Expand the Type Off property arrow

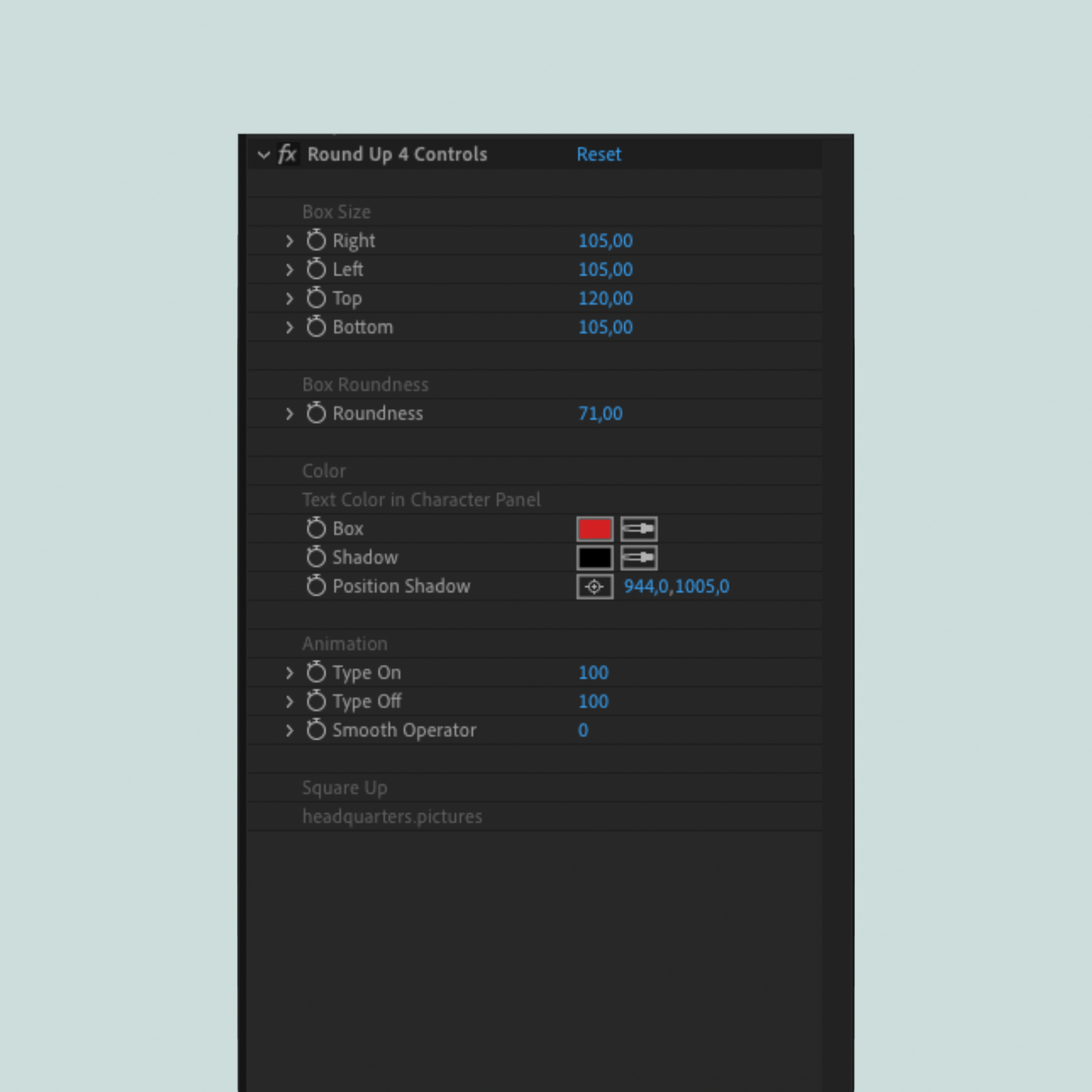289,702
